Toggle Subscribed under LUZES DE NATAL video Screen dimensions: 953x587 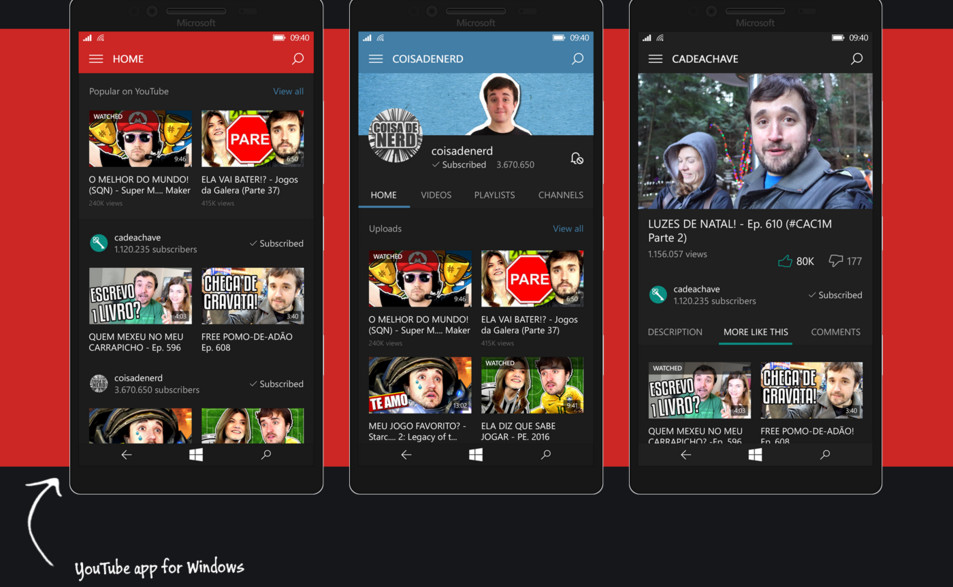click(x=835, y=295)
